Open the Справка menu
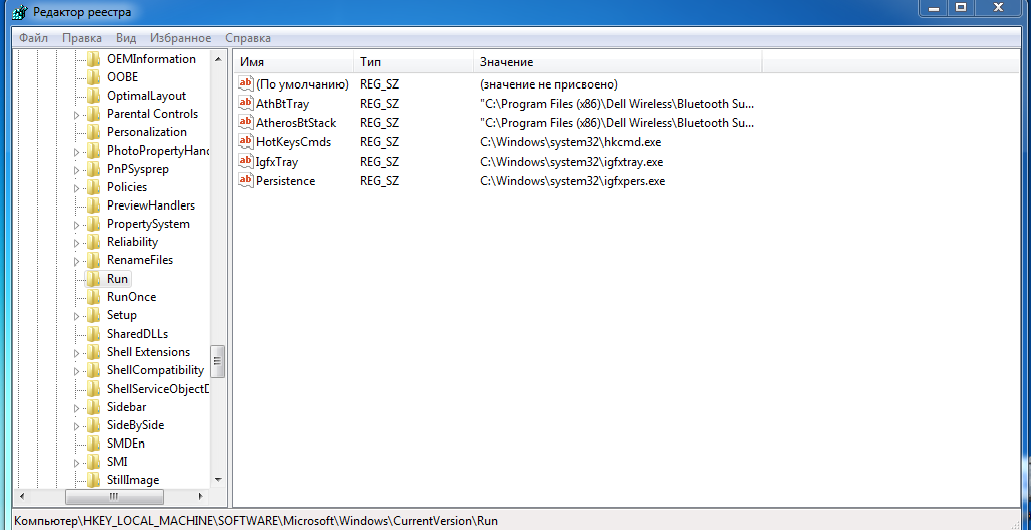Viewport: 1031px width, 530px height. coord(248,38)
